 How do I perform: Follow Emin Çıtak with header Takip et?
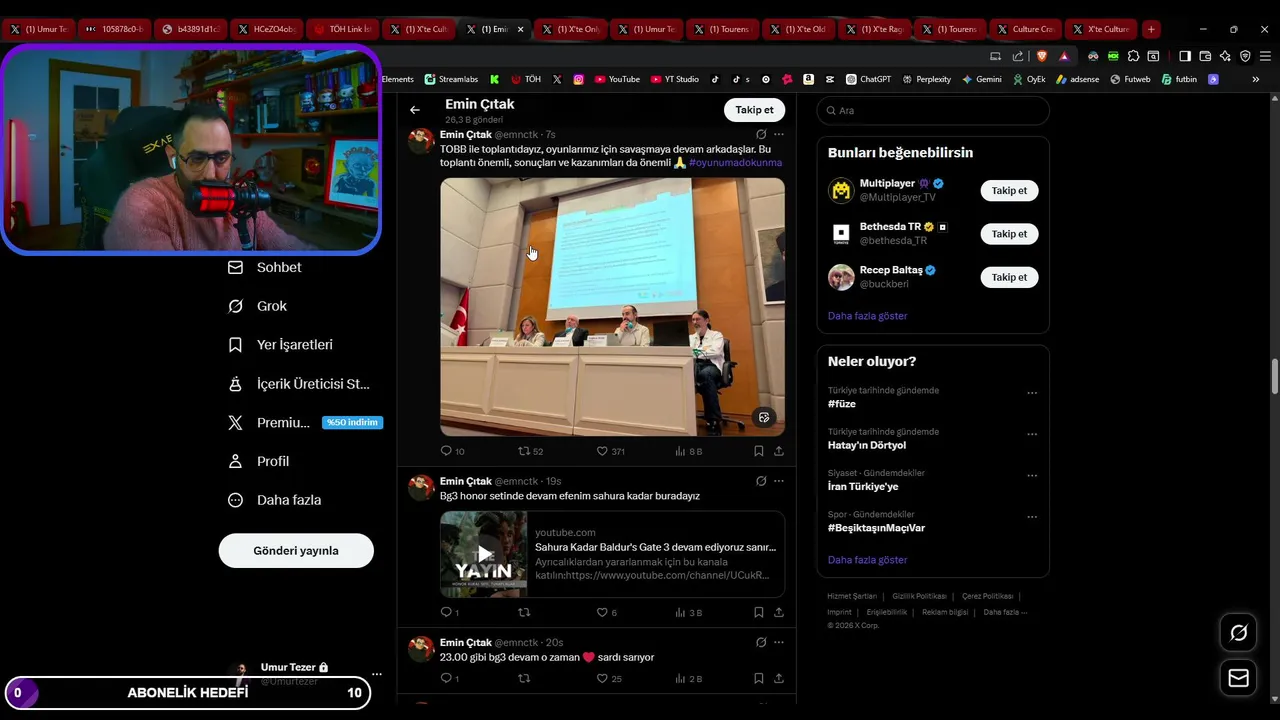tap(754, 110)
